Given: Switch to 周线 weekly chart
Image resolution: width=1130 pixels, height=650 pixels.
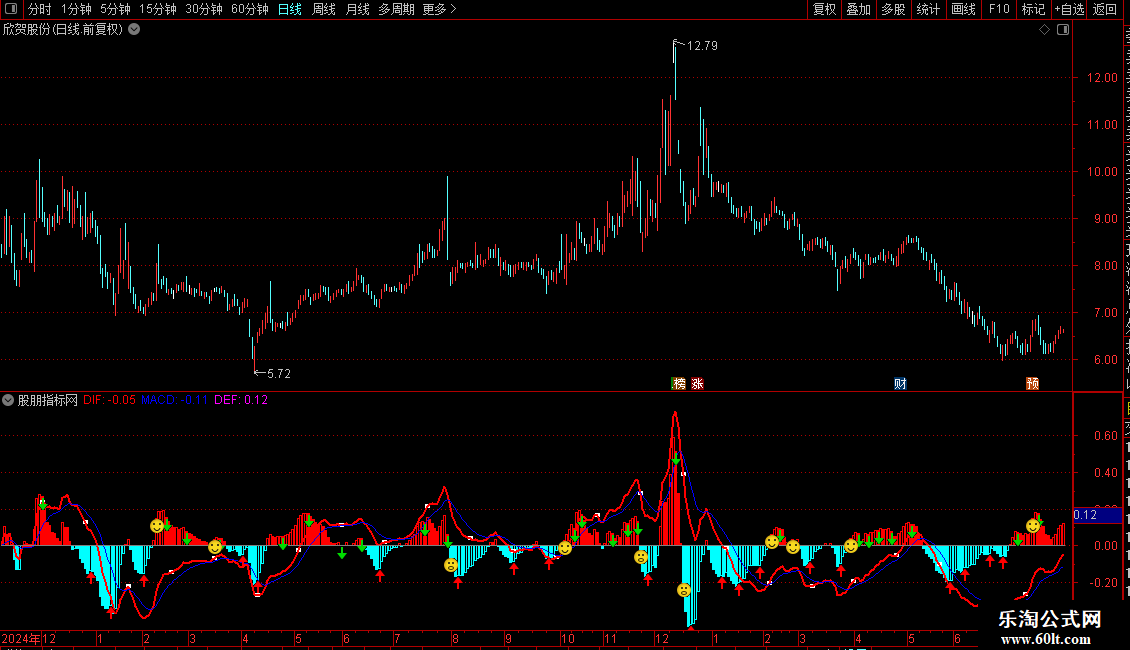Looking at the screenshot, I should 324,9.
